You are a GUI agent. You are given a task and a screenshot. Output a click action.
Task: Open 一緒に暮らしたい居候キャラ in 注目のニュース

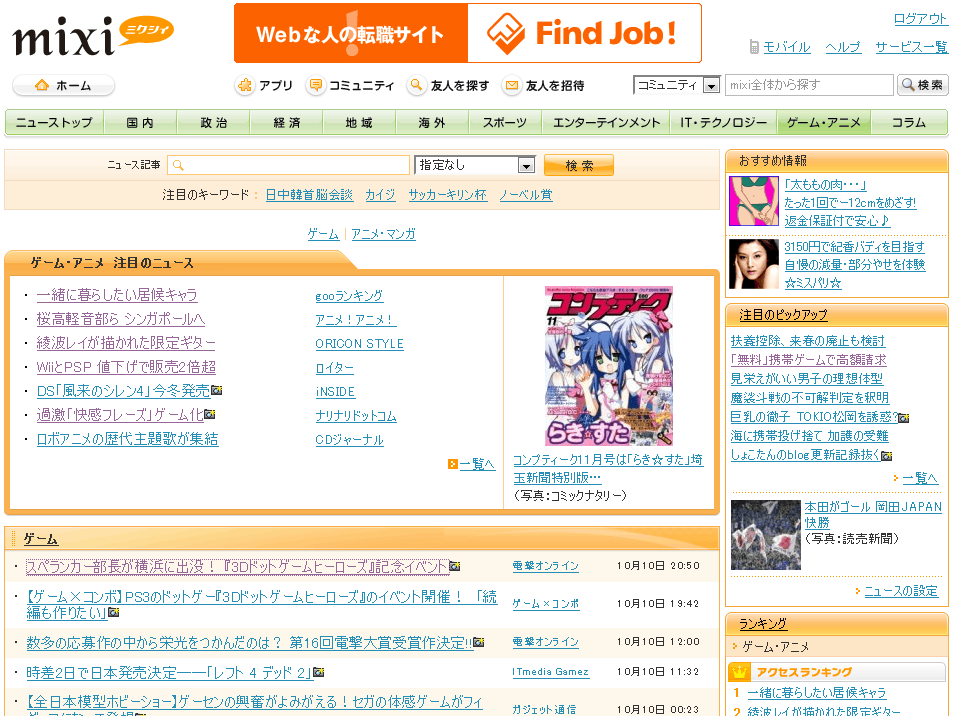[117, 295]
